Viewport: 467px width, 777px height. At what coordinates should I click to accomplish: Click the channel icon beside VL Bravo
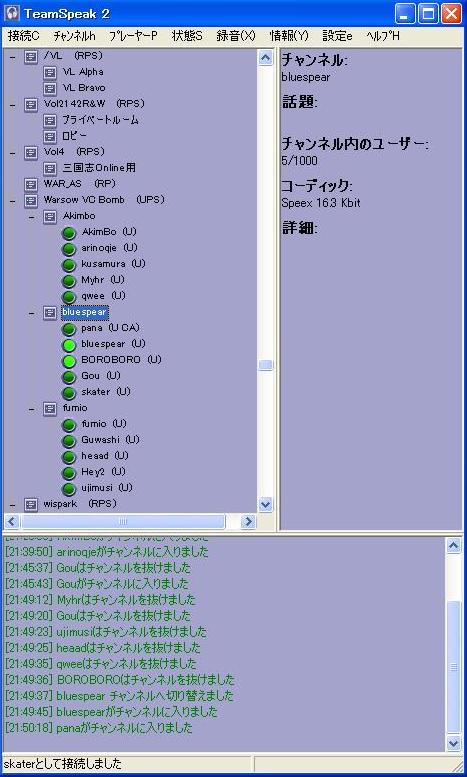point(50,89)
